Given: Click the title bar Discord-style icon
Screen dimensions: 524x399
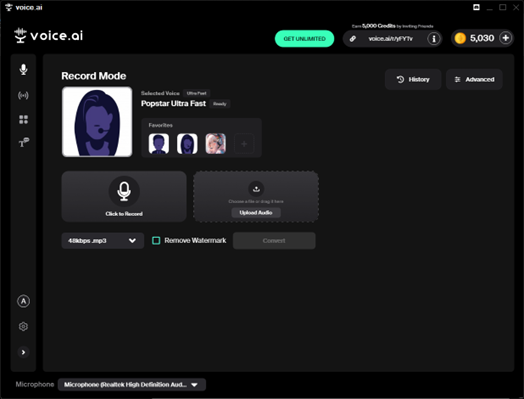Looking at the screenshot, I should pyautogui.click(x=477, y=7).
